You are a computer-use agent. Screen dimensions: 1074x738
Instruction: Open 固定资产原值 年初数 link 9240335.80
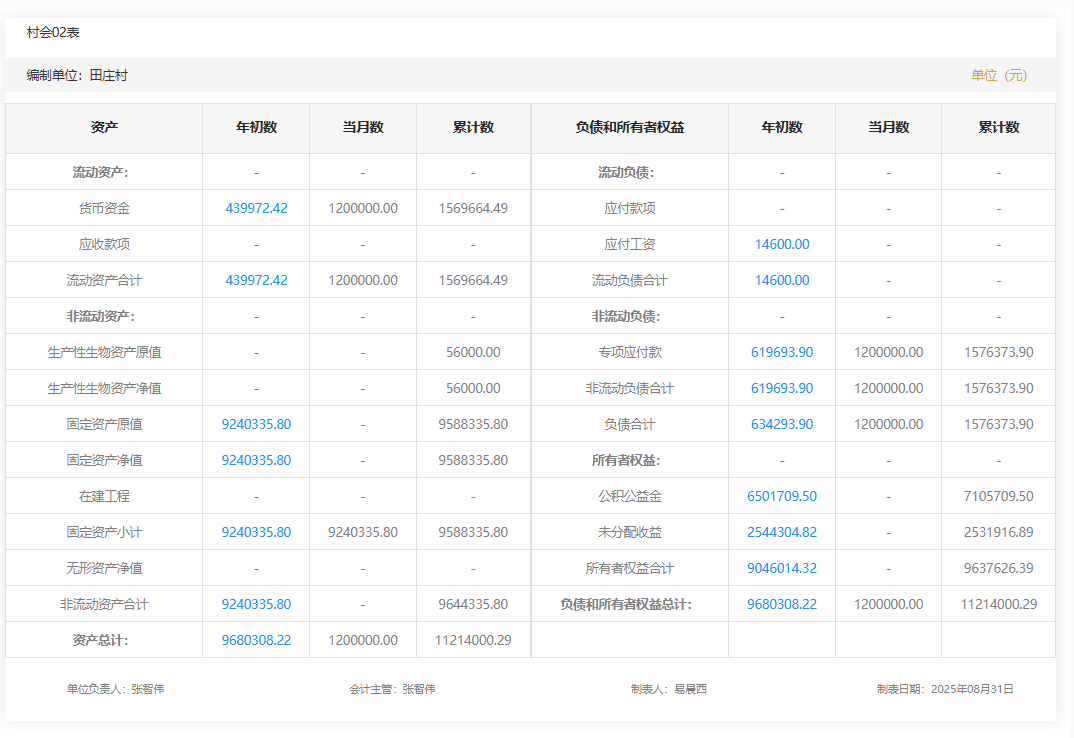tap(256, 424)
